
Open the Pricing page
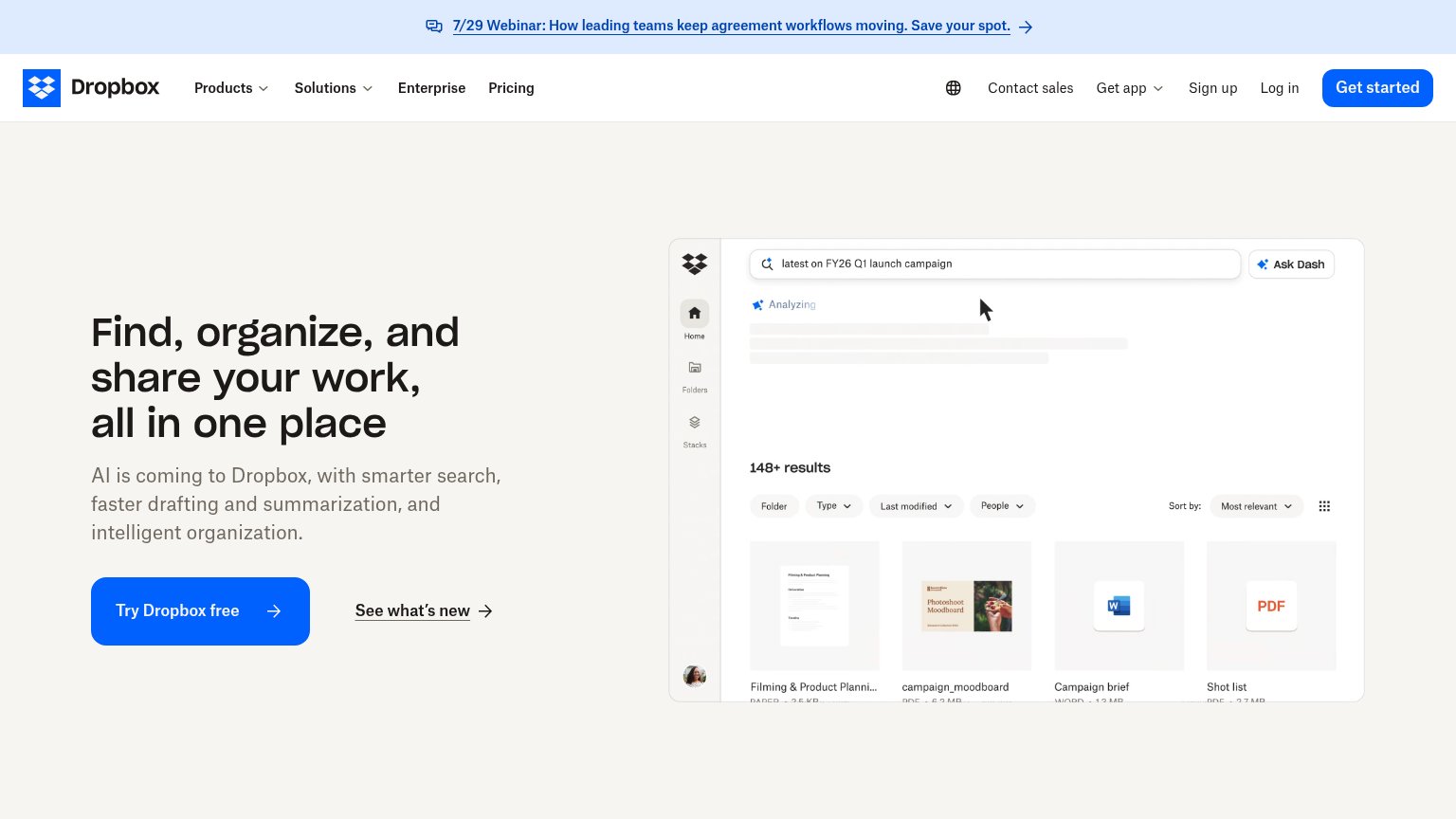click(x=511, y=88)
